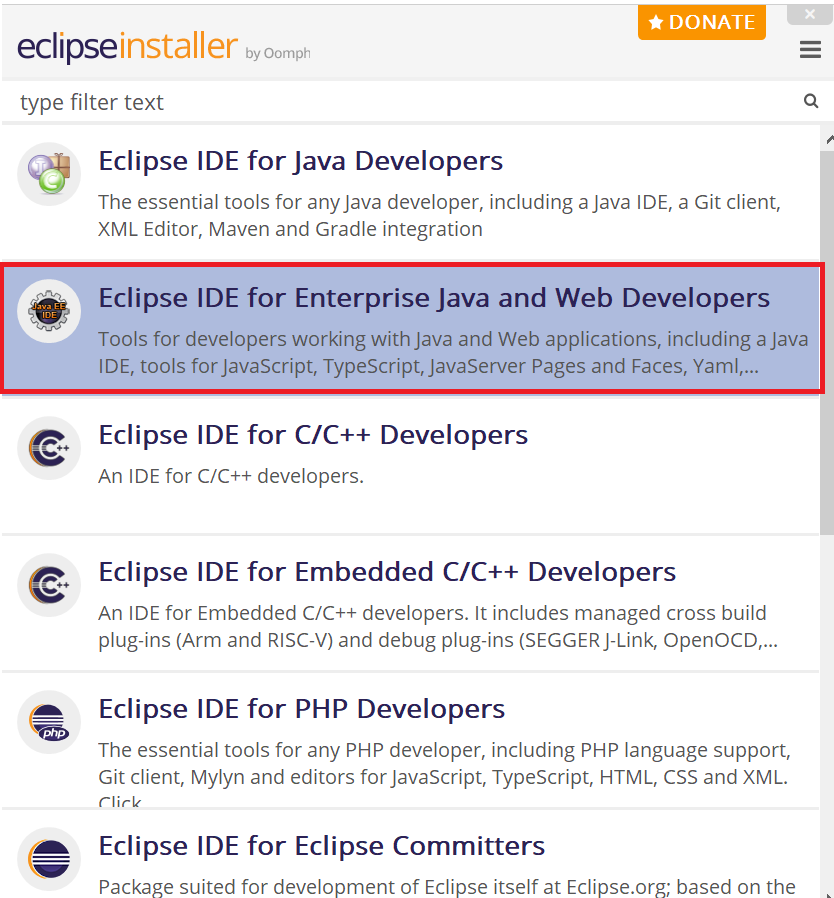
Task: Click the C/C++ Developers package icon
Action: (49, 448)
